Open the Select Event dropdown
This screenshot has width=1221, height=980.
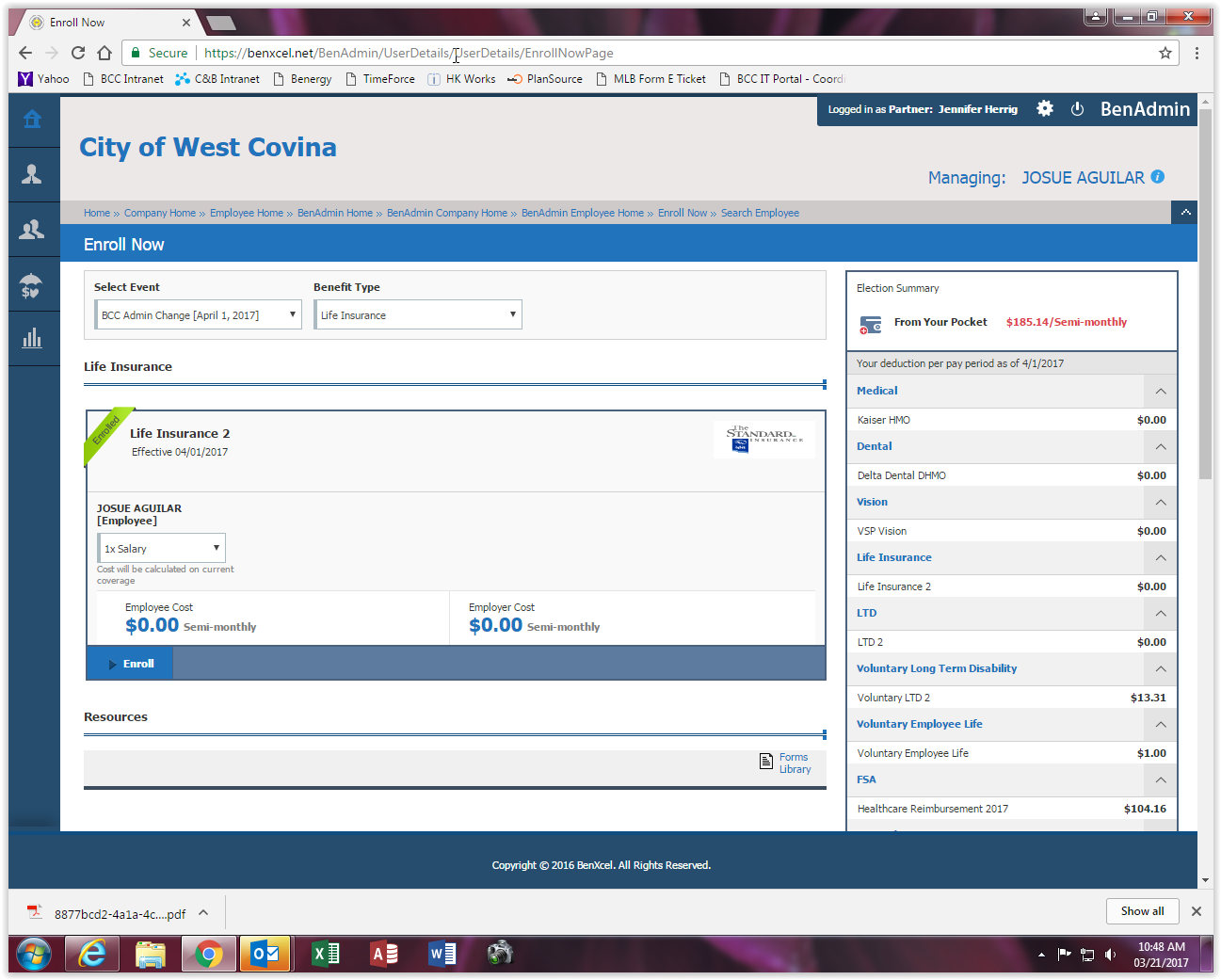click(198, 315)
